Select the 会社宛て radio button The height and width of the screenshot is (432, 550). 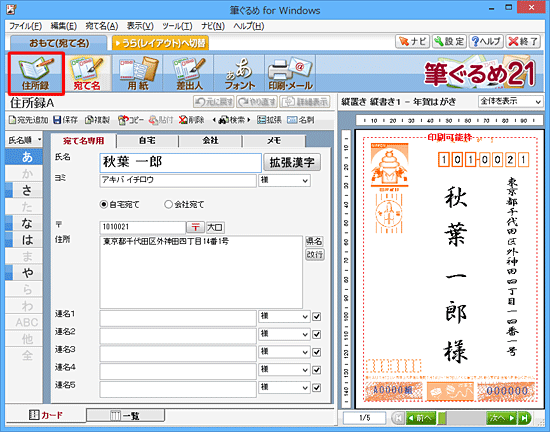pyautogui.click(x=168, y=204)
